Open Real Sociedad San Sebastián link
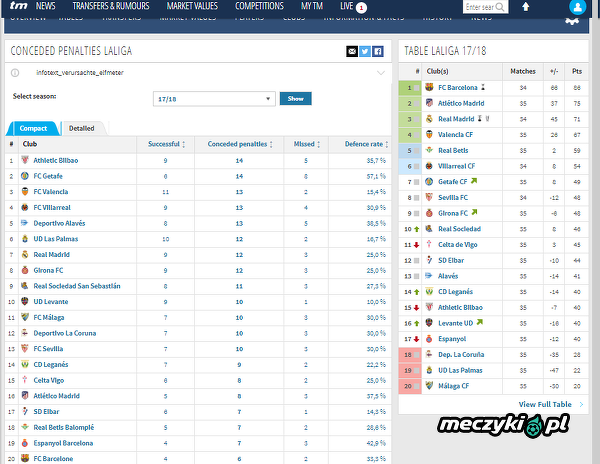This screenshot has height=464, width=600. coord(77,286)
